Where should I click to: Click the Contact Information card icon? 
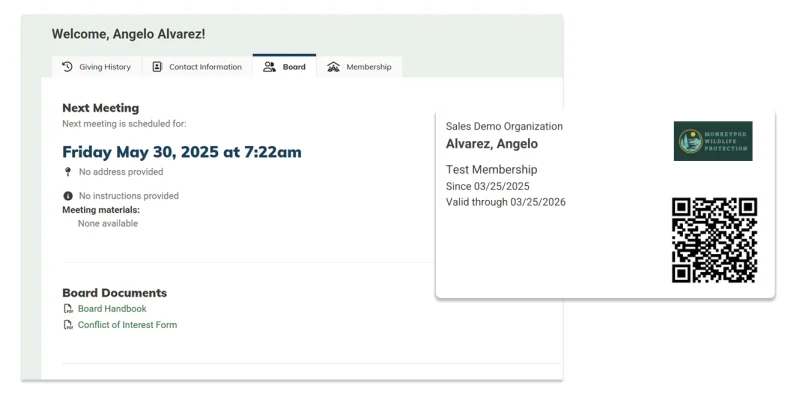tap(157, 67)
